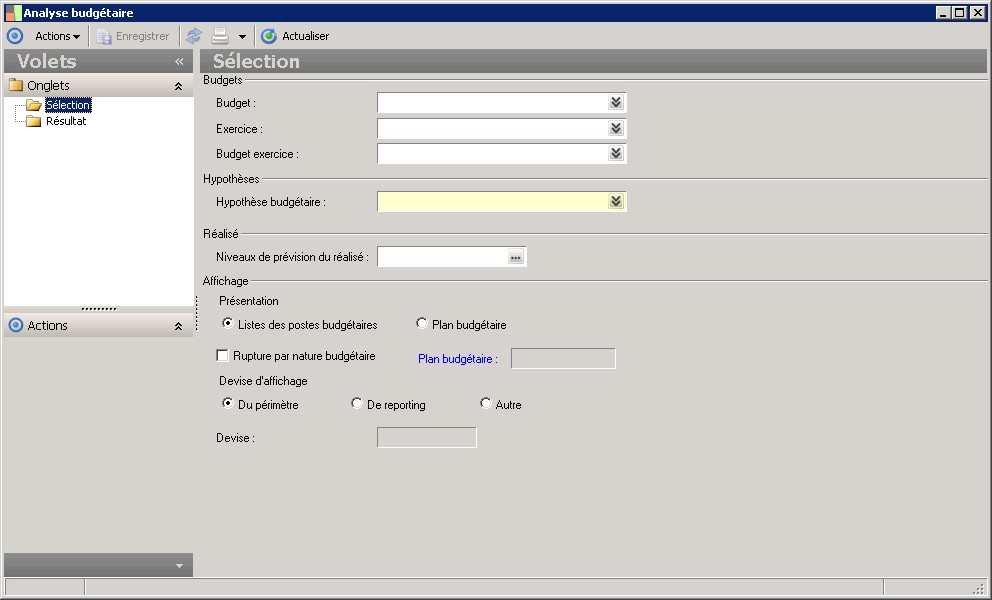Open the Hypothèse budgétaire dropdown

point(616,201)
